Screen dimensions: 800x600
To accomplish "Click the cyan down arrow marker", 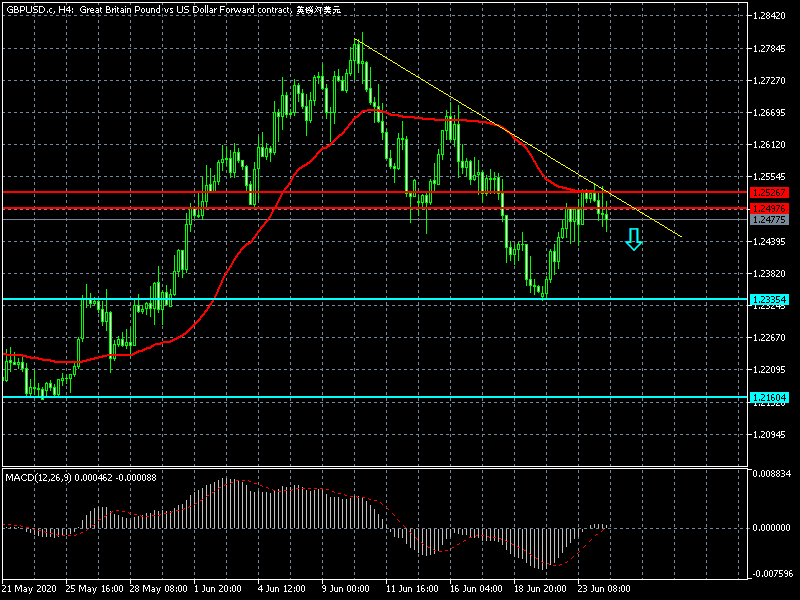I will tap(633, 239).
